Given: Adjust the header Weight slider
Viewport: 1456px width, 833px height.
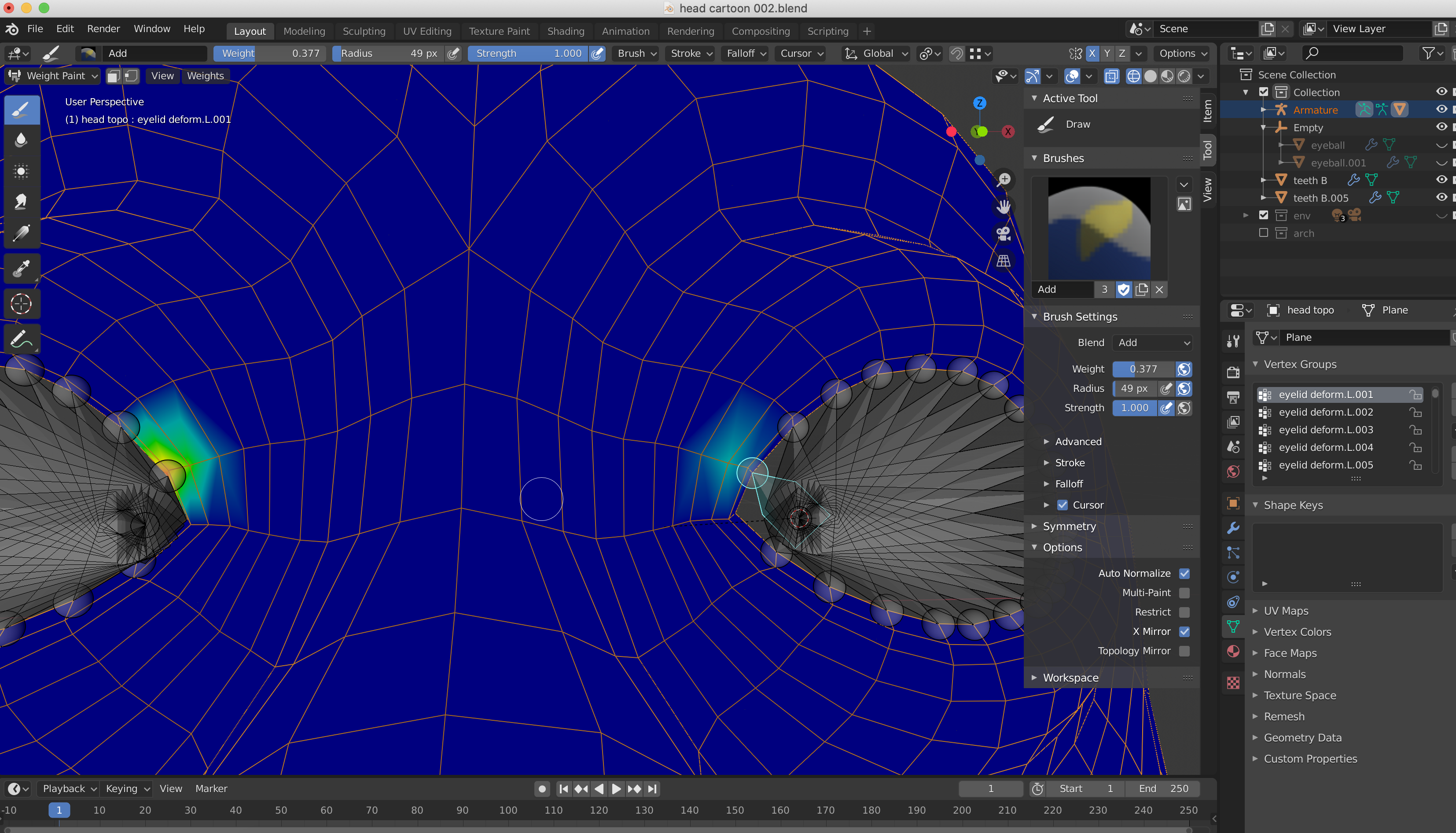Looking at the screenshot, I should click(x=270, y=53).
